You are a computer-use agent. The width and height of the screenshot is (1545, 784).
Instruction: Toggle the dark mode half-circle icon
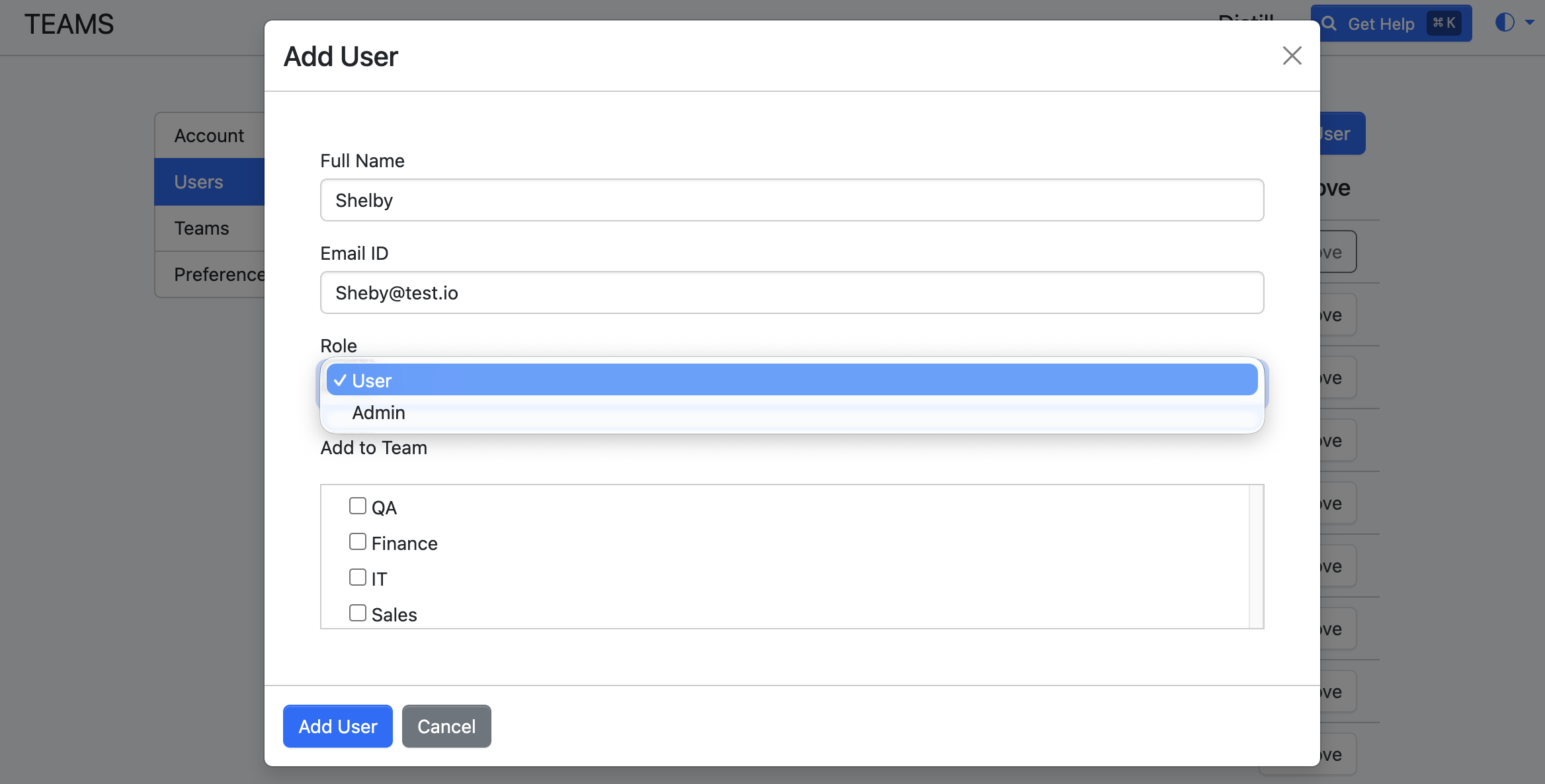pos(1505,22)
